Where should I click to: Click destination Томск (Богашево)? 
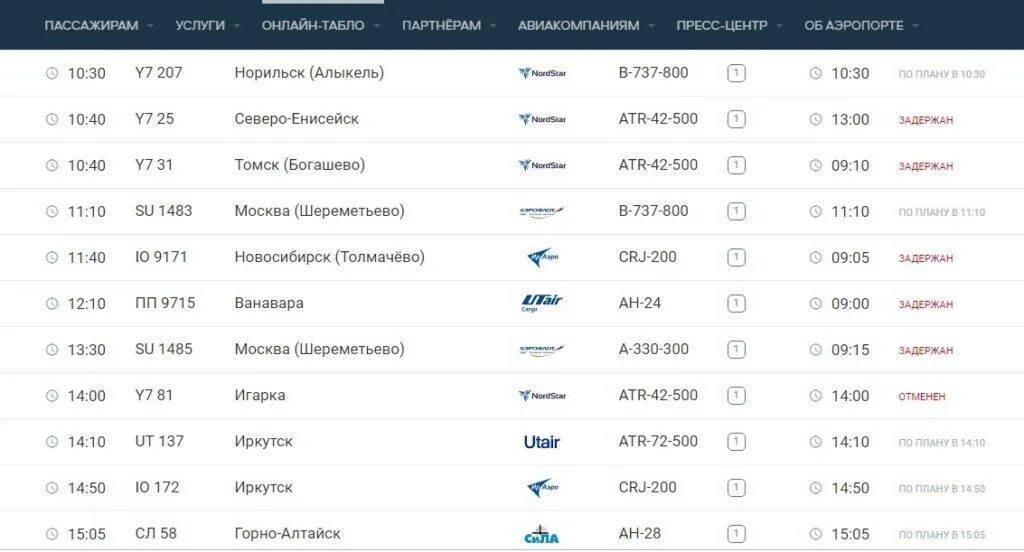click(300, 165)
